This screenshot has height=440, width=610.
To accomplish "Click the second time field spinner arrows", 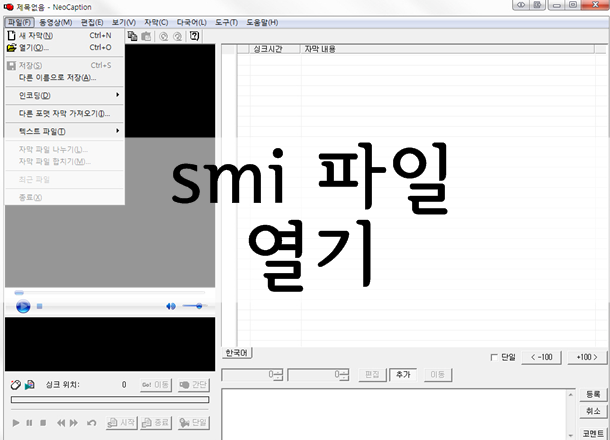I will point(345,375).
